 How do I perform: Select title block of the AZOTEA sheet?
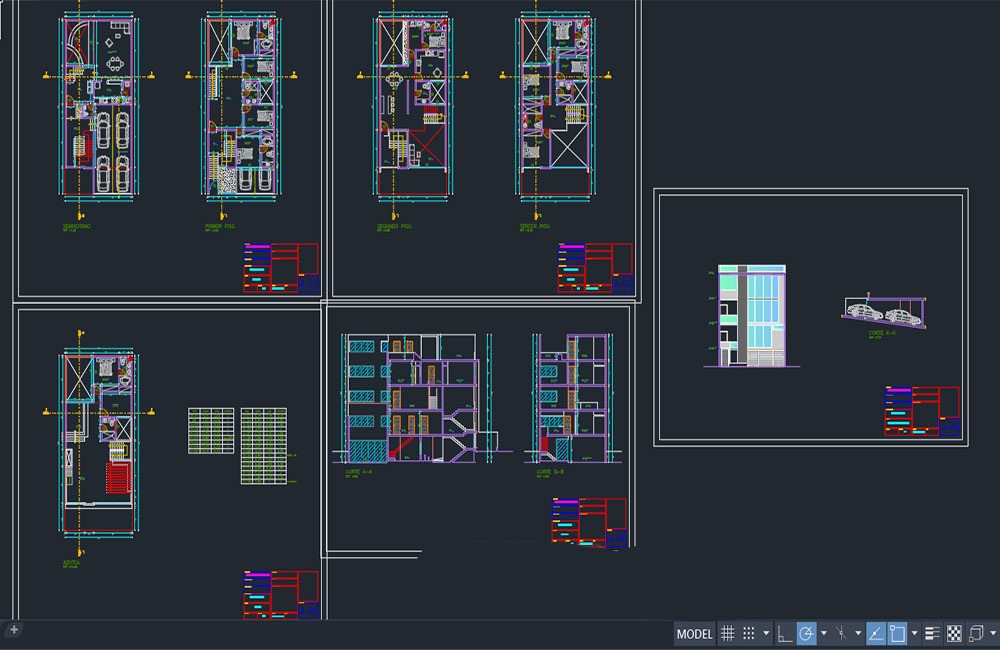281,595
